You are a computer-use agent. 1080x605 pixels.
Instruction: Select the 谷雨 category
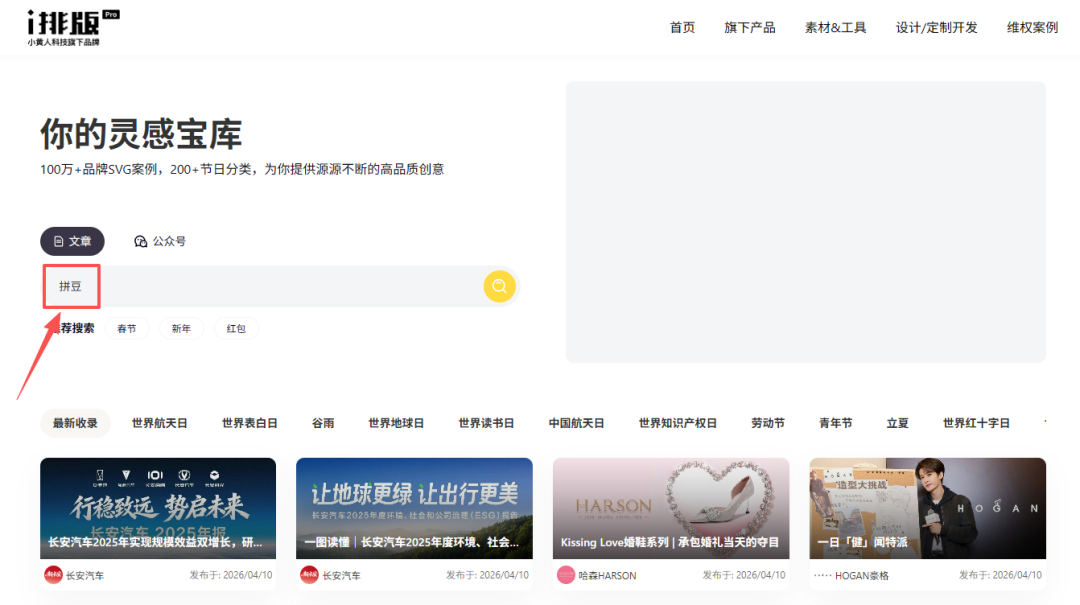[x=323, y=423]
